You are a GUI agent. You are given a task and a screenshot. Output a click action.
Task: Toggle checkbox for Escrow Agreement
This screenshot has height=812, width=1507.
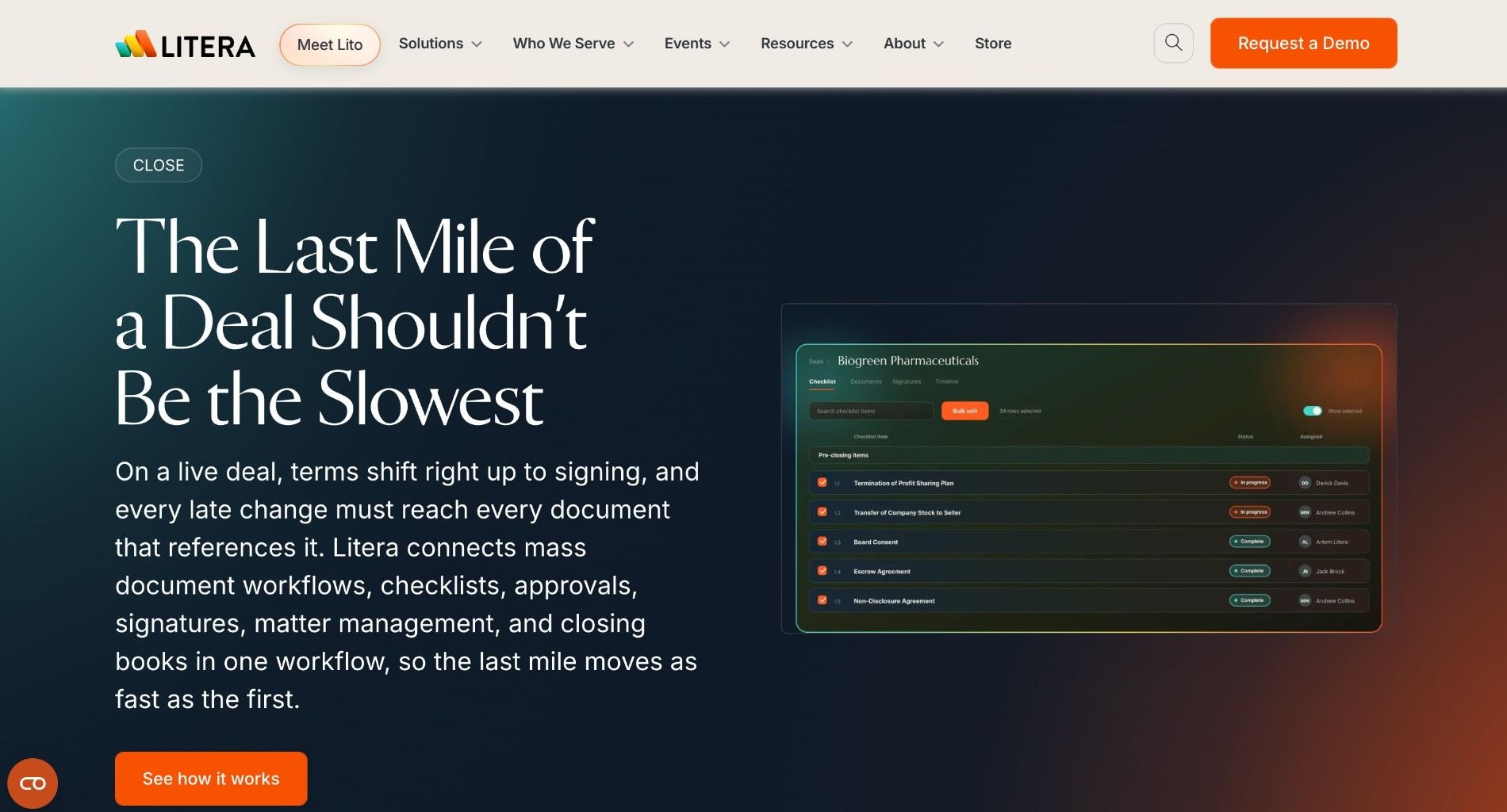coord(823,570)
